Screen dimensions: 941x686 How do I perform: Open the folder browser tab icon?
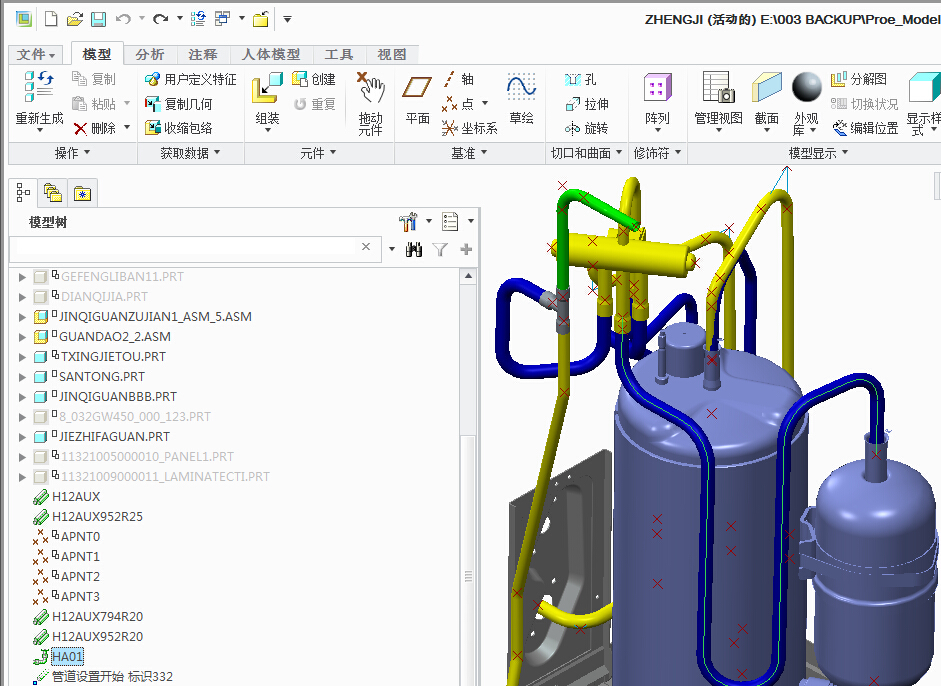click(52, 193)
